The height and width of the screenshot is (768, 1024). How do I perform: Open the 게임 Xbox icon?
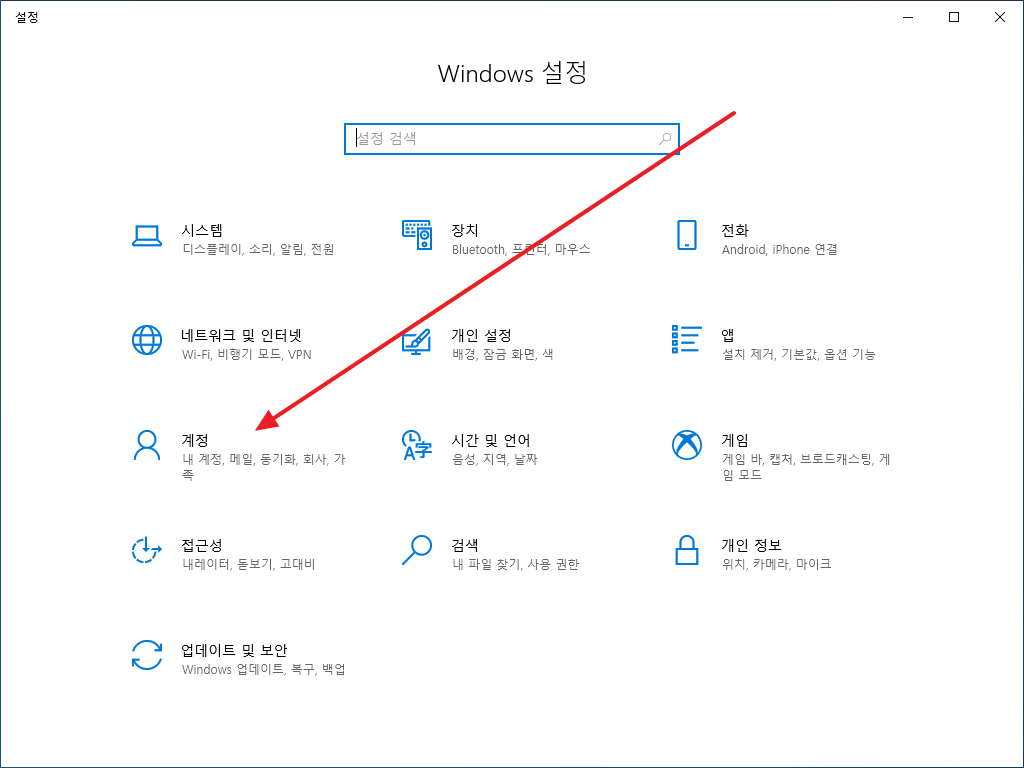click(686, 445)
